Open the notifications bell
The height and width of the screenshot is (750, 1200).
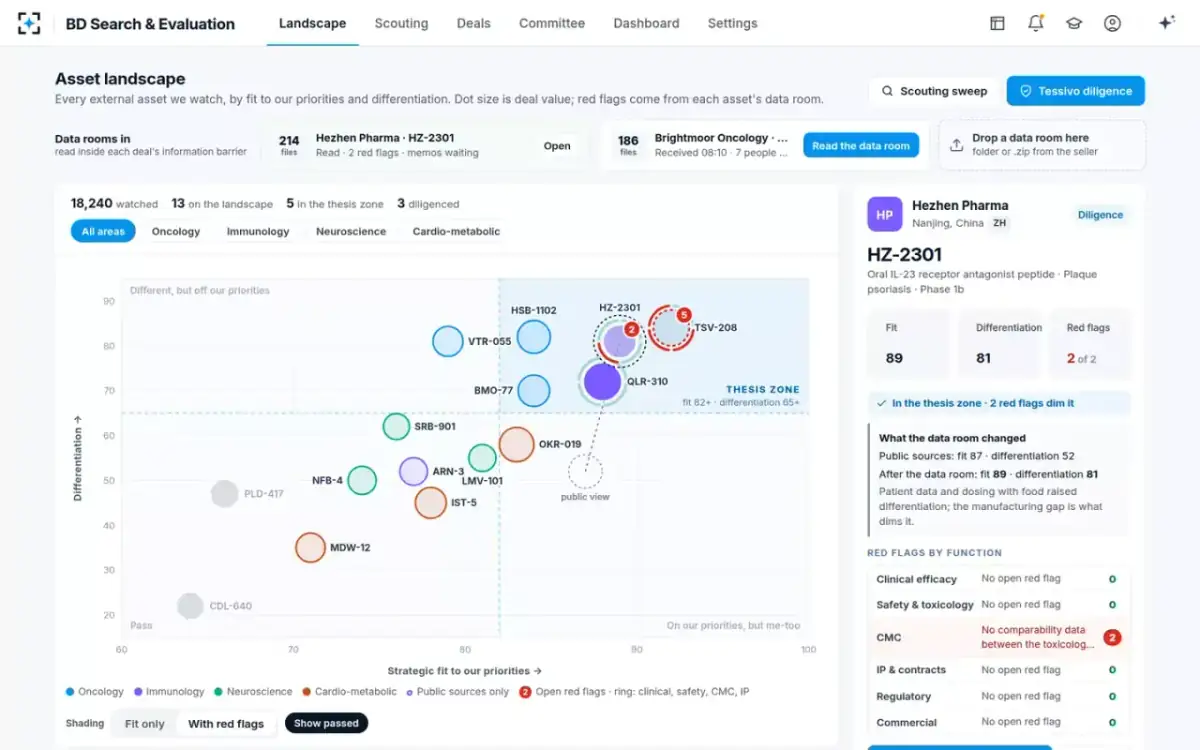[x=1036, y=23]
